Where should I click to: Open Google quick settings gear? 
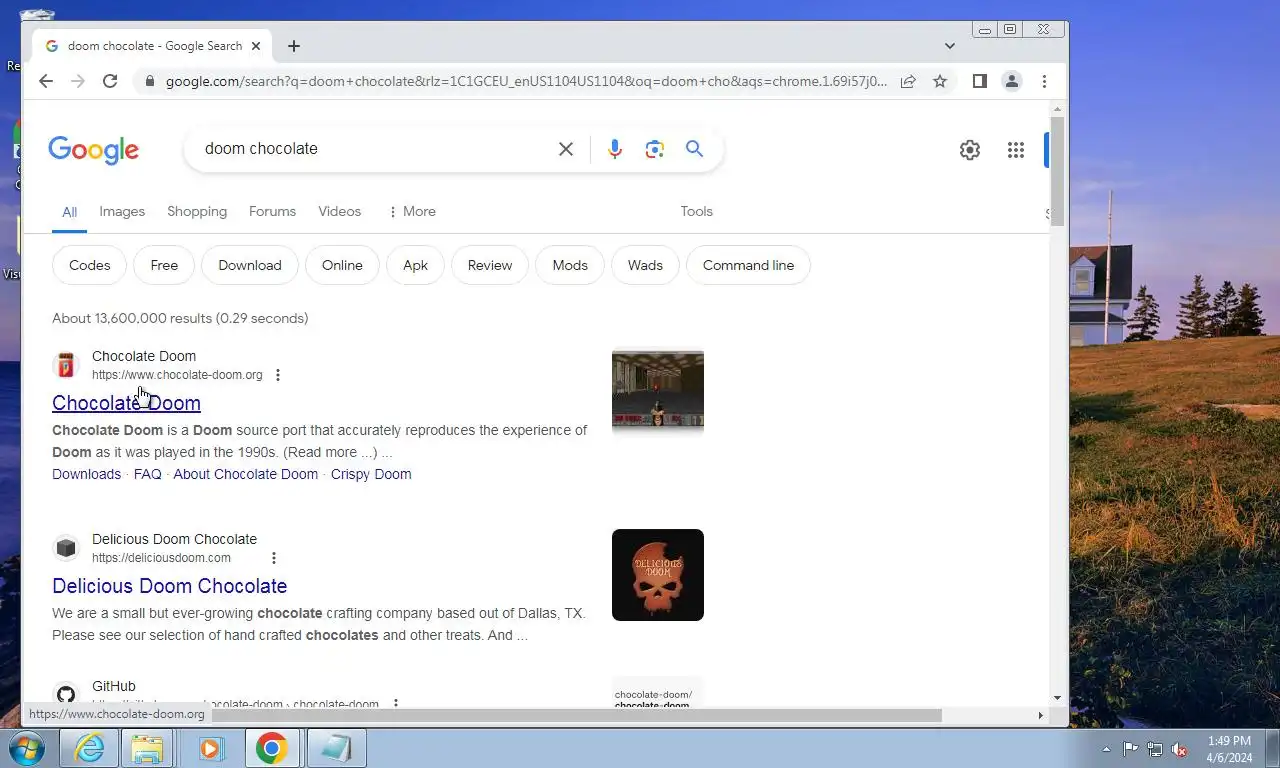(970, 150)
